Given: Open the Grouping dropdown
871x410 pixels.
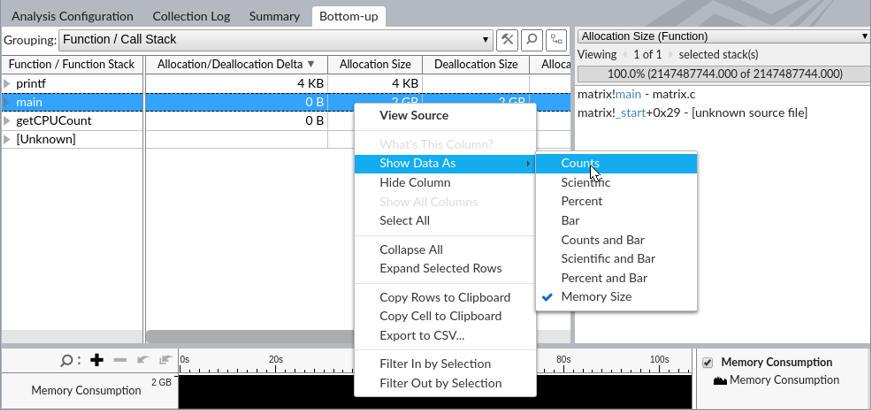Looking at the screenshot, I should pyautogui.click(x=276, y=40).
